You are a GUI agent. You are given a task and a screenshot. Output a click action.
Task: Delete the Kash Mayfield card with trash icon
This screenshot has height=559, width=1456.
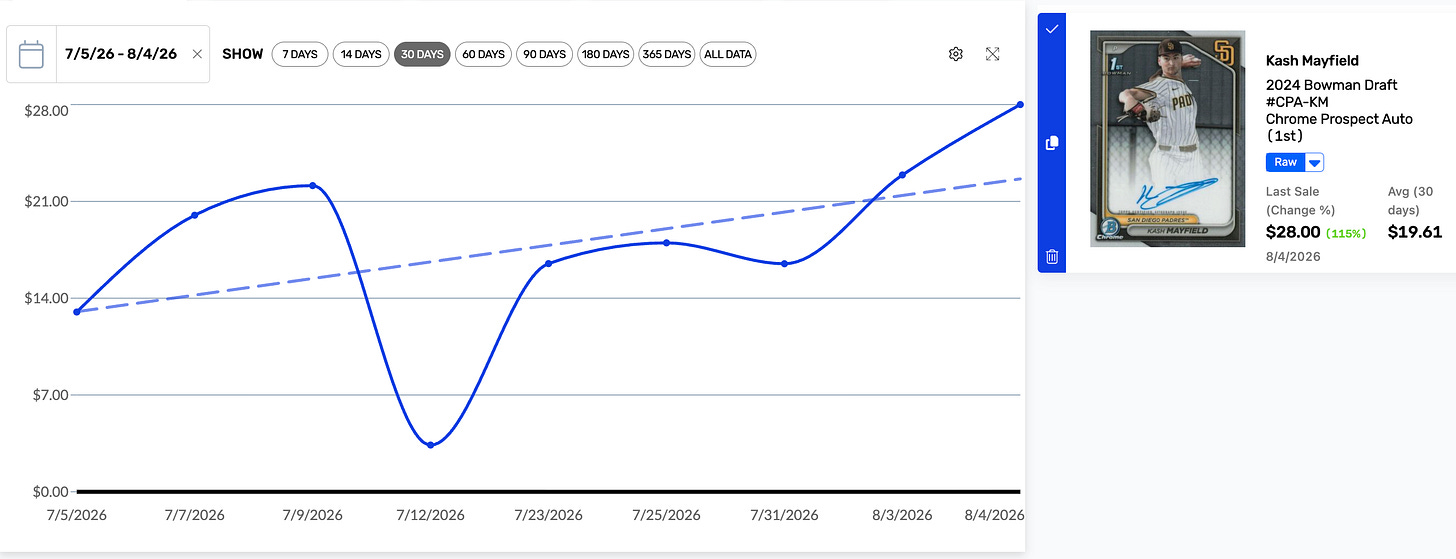pyautogui.click(x=1052, y=257)
